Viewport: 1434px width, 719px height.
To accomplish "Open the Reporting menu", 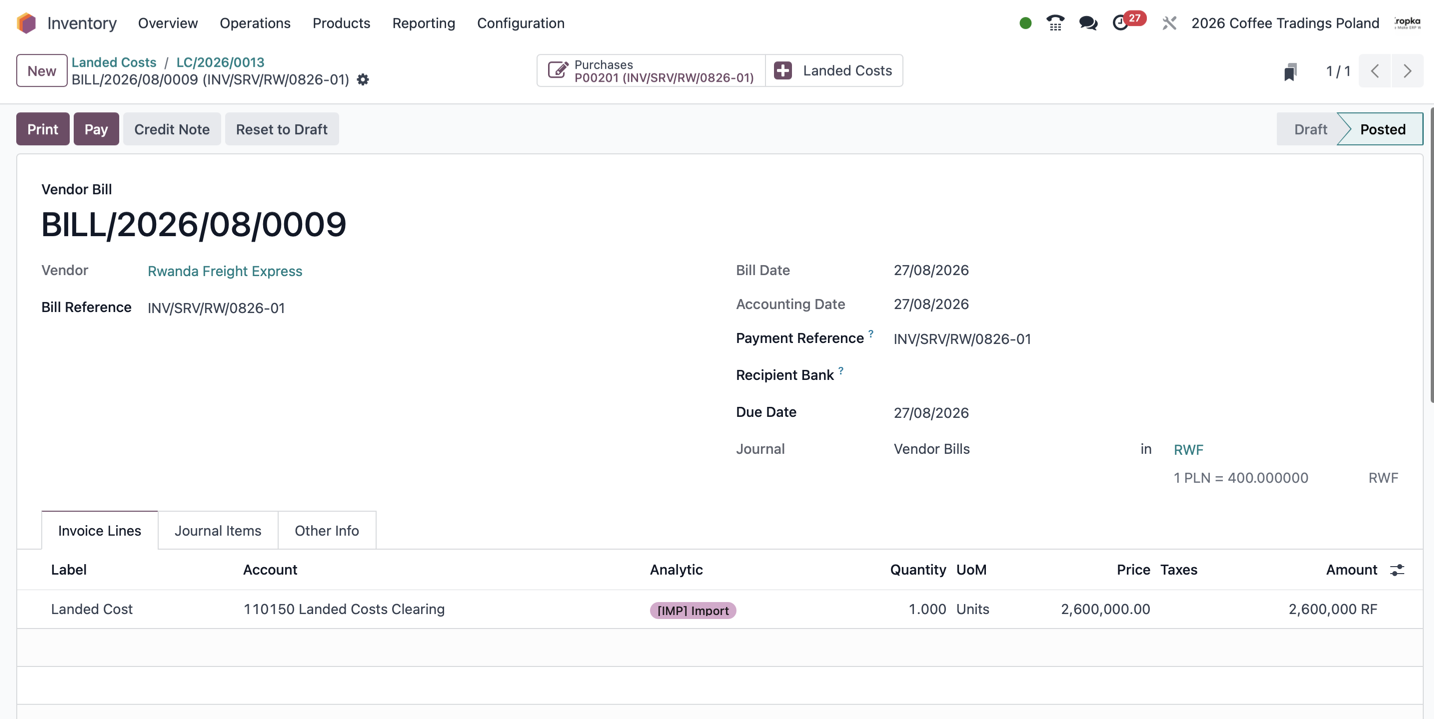I will 423,23.
